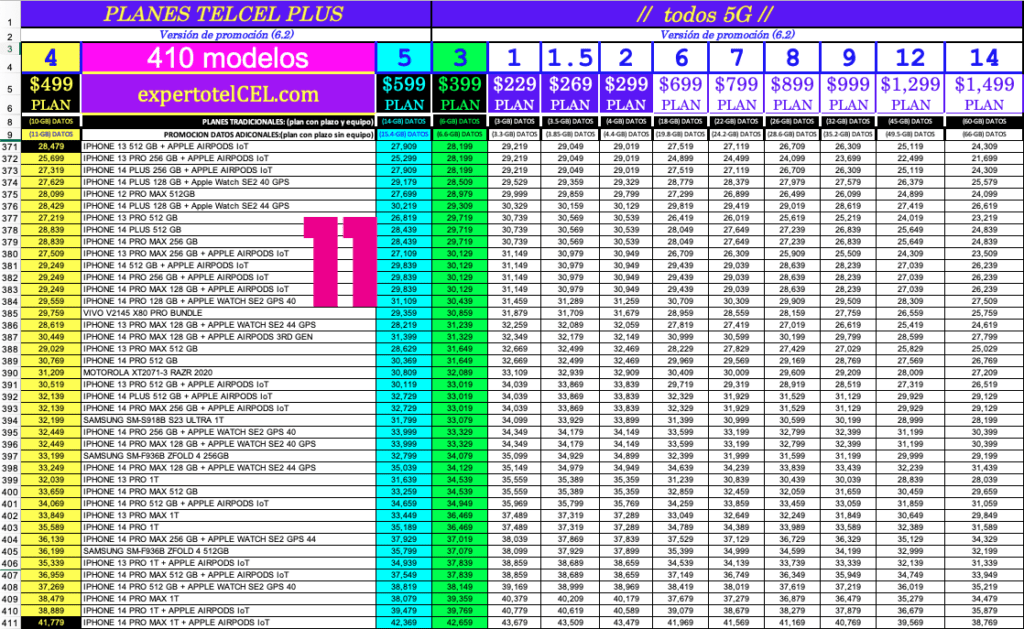Click the 24,309 value in row 371

point(984,146)
